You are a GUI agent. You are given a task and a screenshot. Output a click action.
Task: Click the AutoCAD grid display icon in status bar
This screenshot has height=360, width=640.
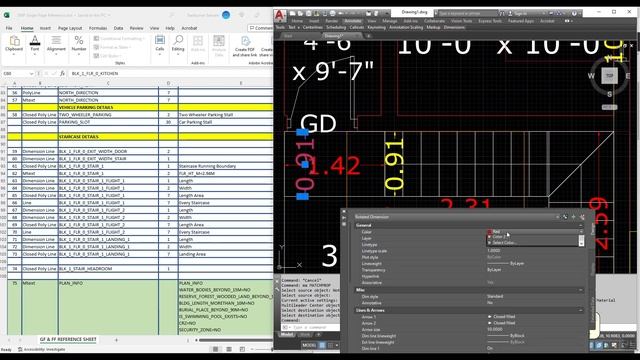322,345
